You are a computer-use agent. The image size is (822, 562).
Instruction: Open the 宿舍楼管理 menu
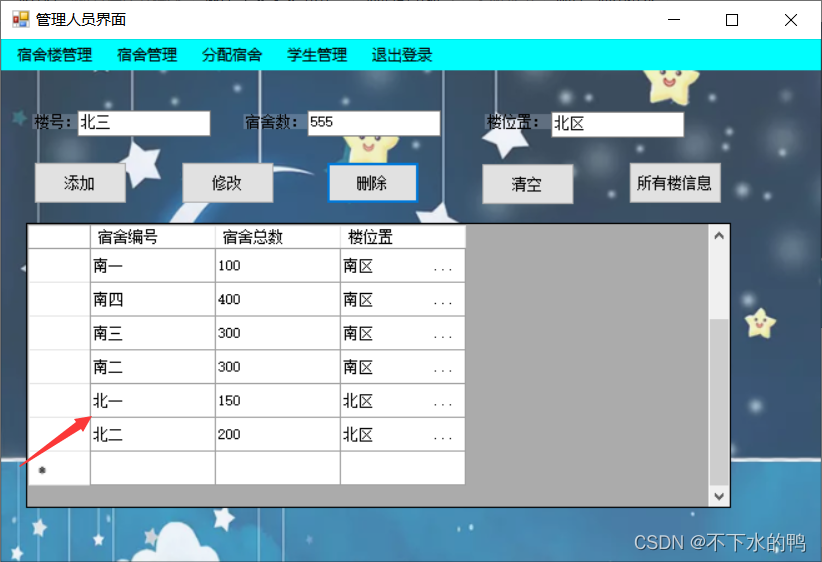(x=55, y=55)
